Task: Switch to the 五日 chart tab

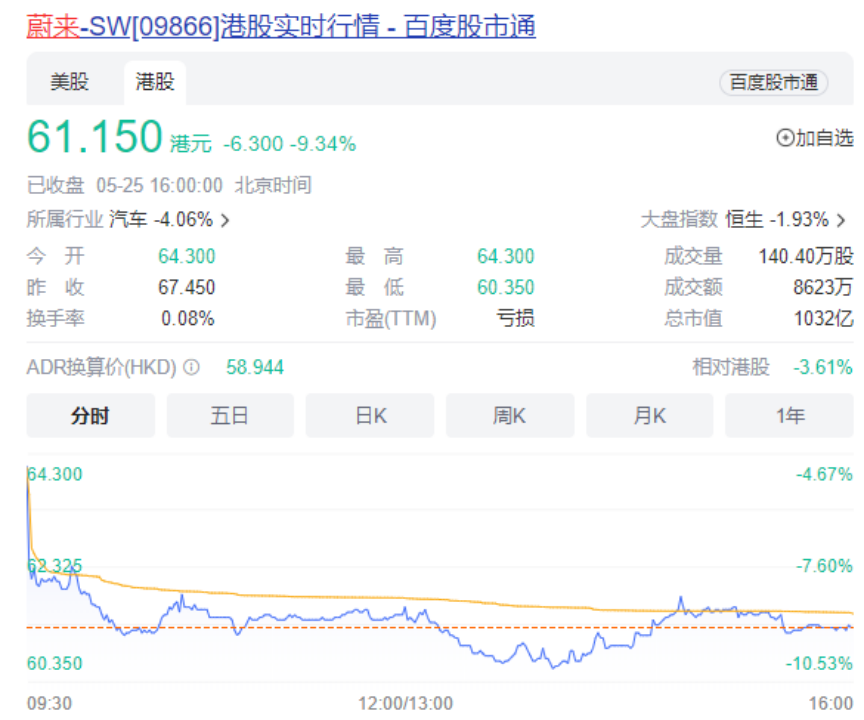Action: [230, 415]
